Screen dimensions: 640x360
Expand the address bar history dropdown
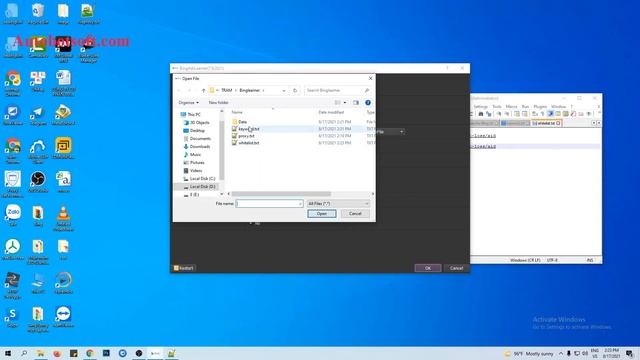pyautogui.click(x=284, y=90)
